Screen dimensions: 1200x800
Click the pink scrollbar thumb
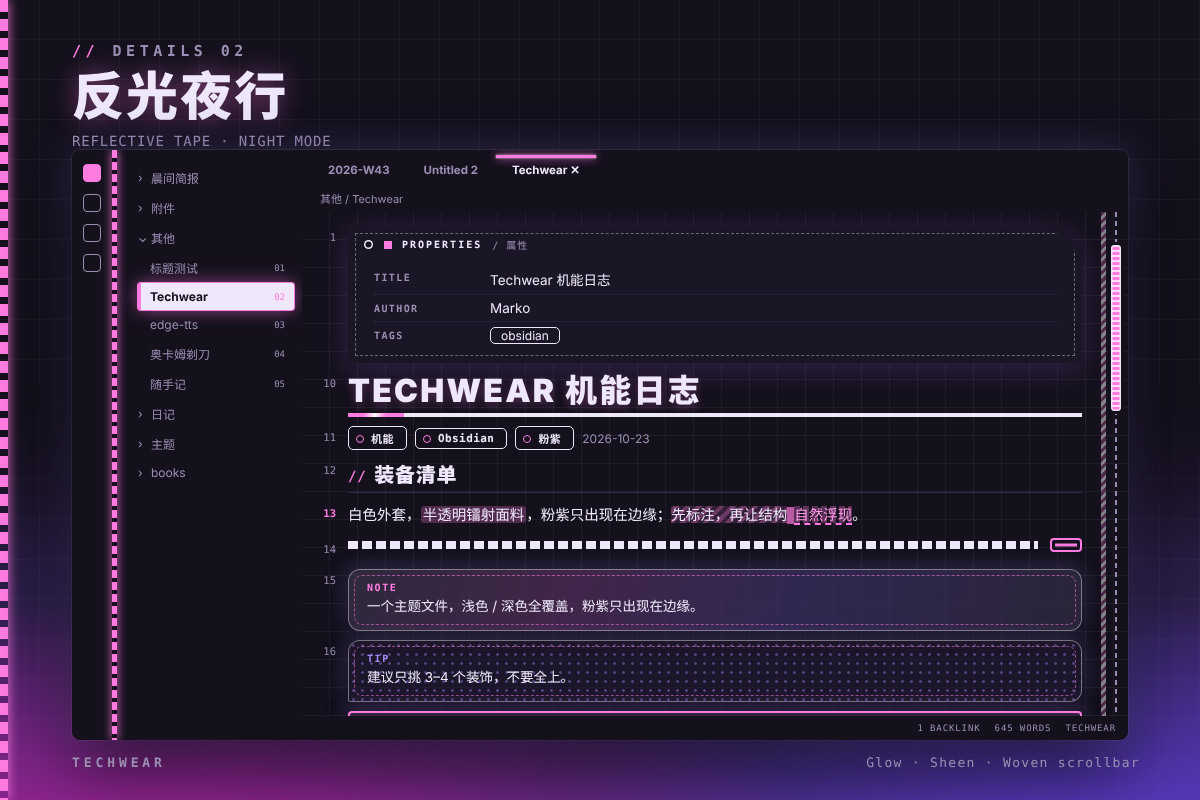pos(1116,328)
